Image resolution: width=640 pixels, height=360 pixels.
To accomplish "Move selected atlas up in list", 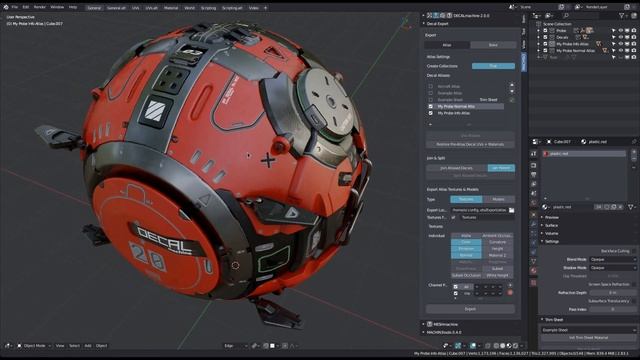I will [x=512, y=85].
